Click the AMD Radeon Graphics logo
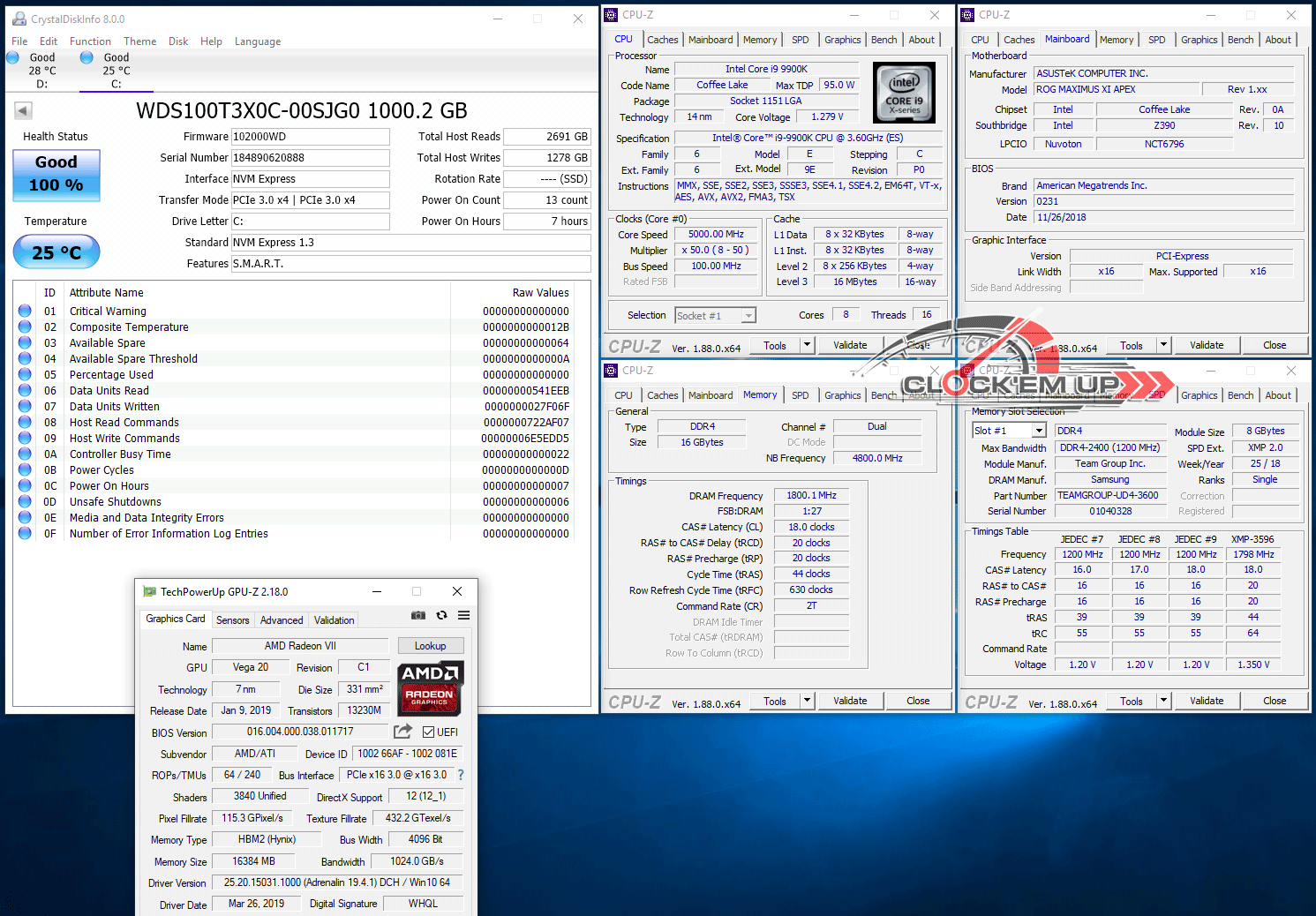Image resolution: width=1316 pixels, height=916 pixels. pyautogui.click(x=429, y=688)
